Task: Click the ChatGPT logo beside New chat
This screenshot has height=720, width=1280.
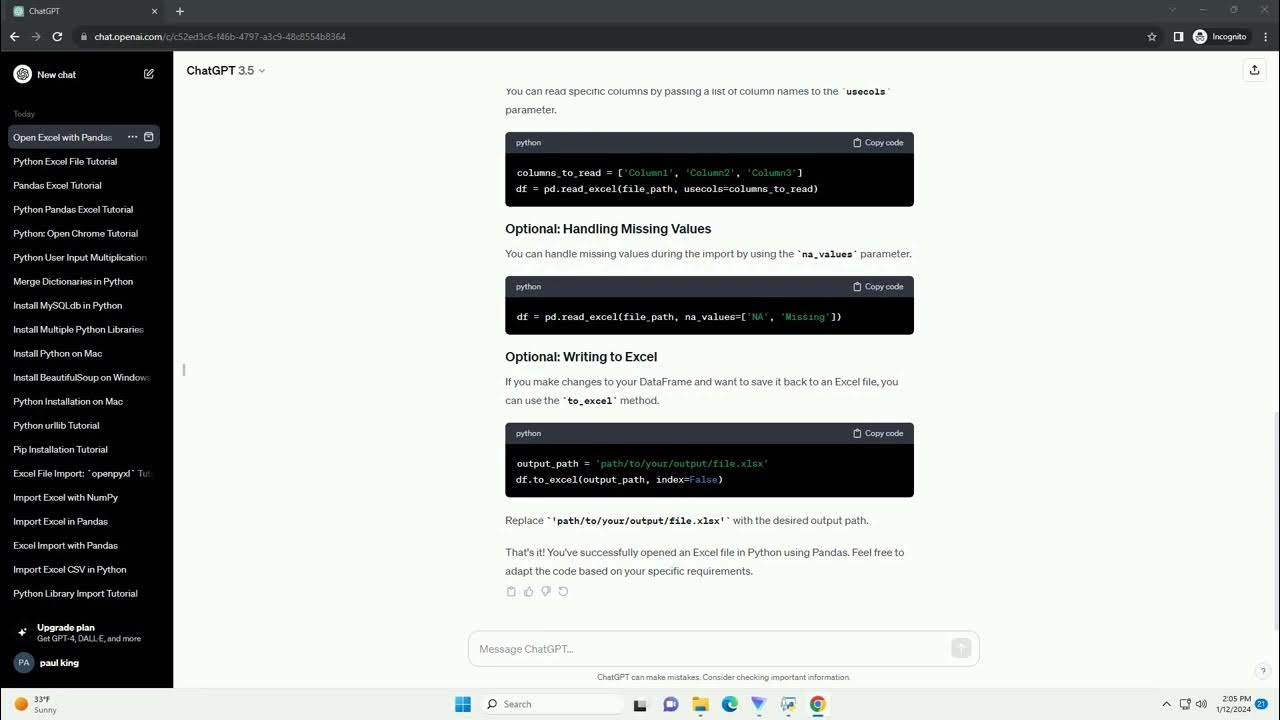Action: point(22,74)
